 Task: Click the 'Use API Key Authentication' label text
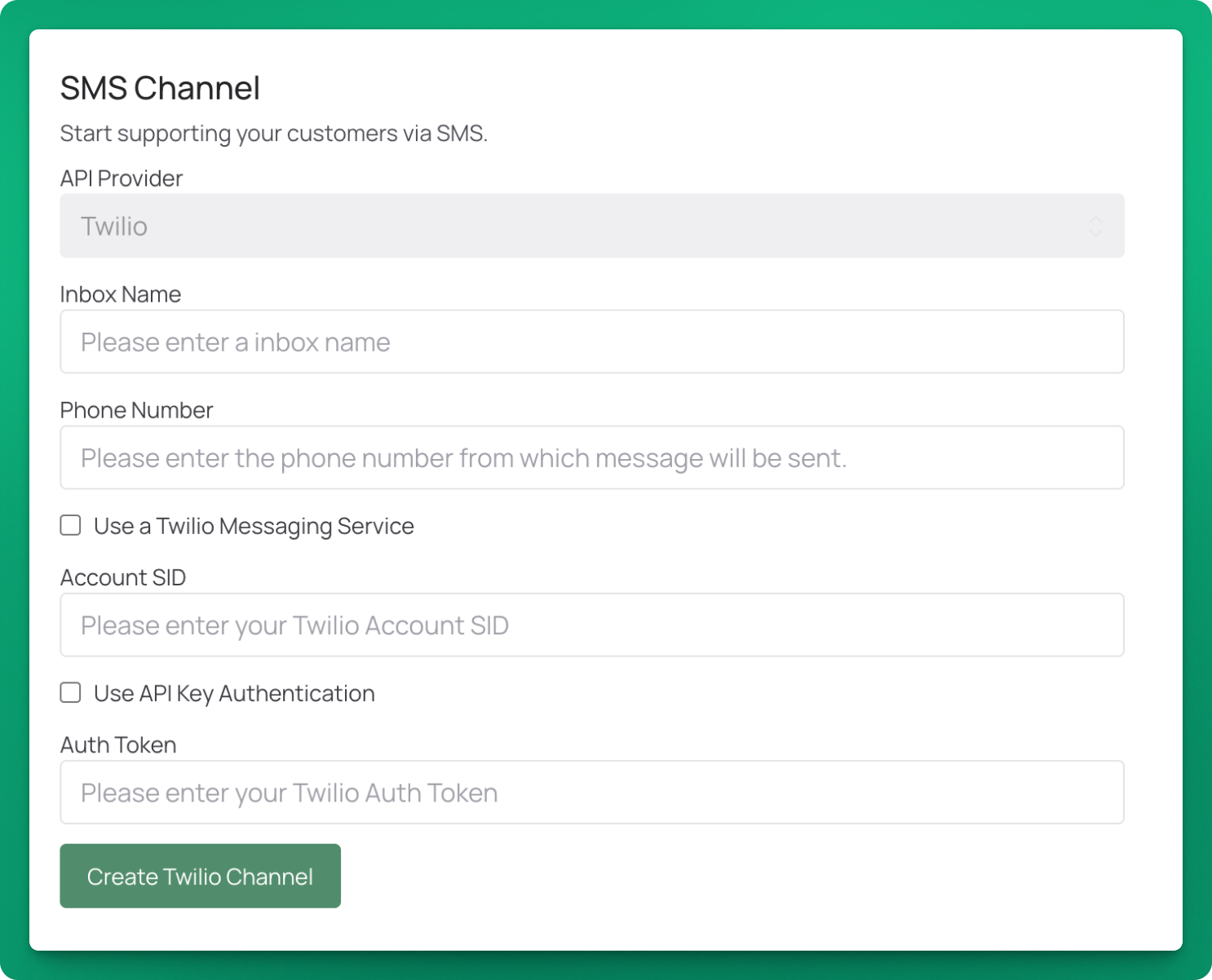[x=234, y=694]
